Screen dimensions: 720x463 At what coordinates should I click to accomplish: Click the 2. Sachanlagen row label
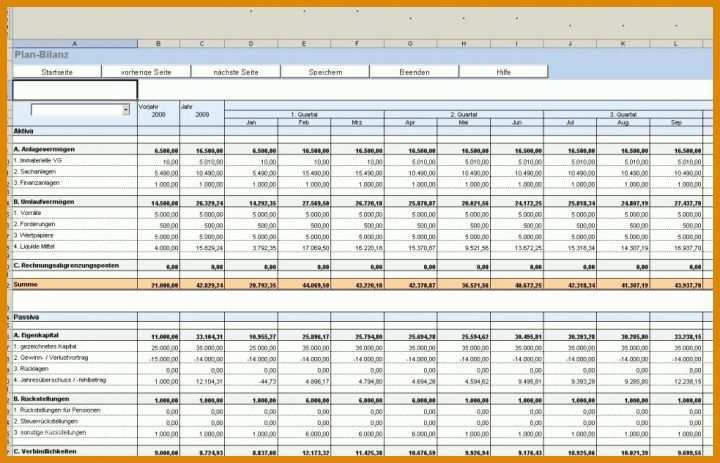click(x=34, y=172)
